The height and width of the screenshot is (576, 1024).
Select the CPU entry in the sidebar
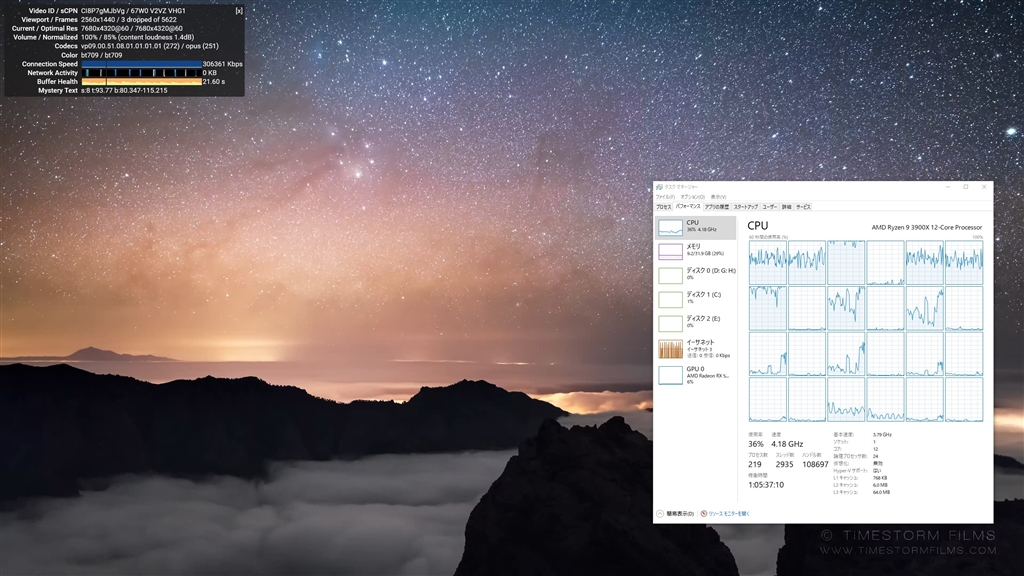click(x=695, y=227)
